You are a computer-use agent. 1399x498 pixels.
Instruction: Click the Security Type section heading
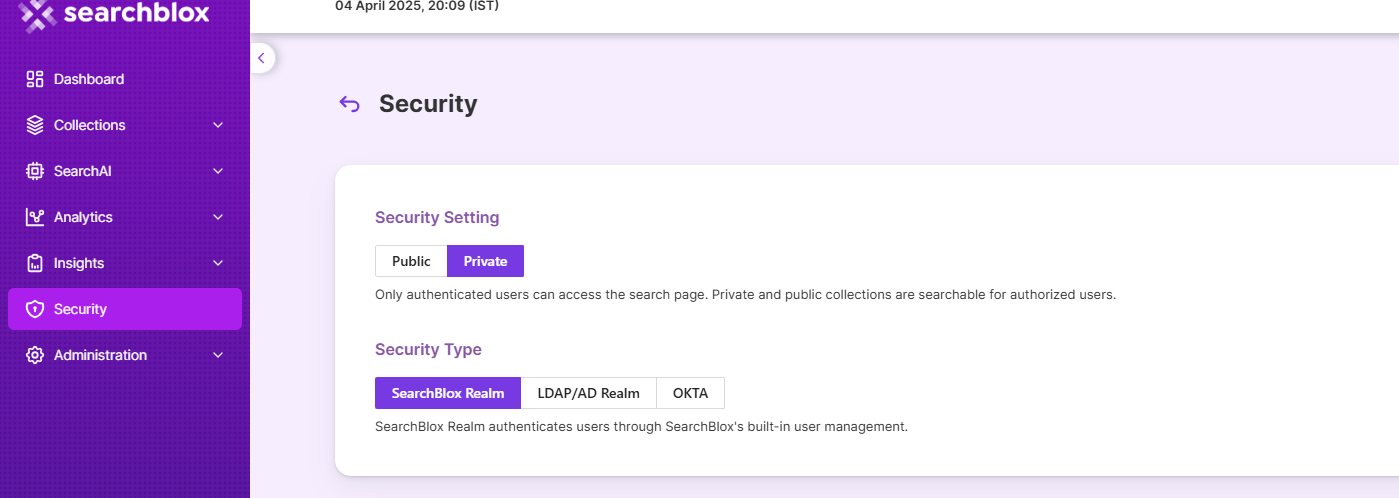428,349
